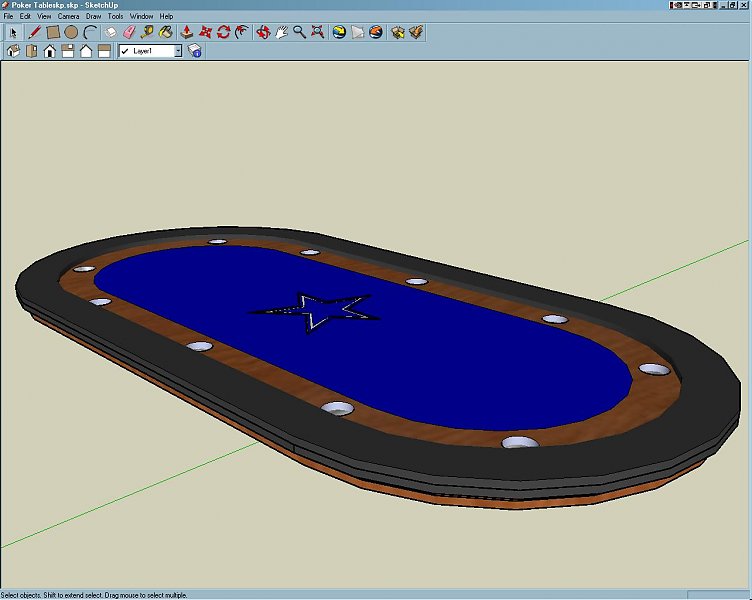Open the Camera menu
This screenshot has height=600, width=752.
68,16
